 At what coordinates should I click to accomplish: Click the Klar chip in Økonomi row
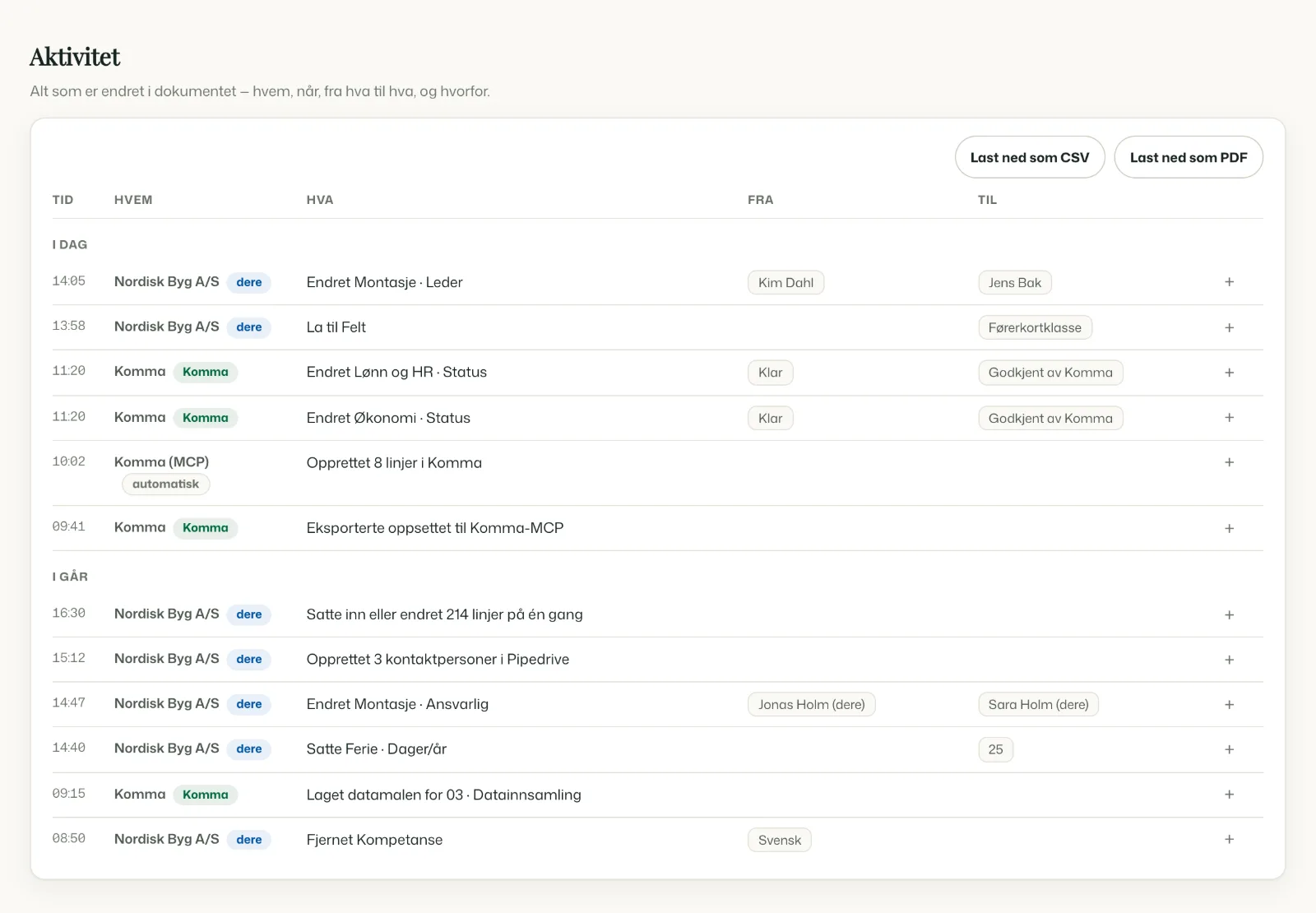[771, 418]
